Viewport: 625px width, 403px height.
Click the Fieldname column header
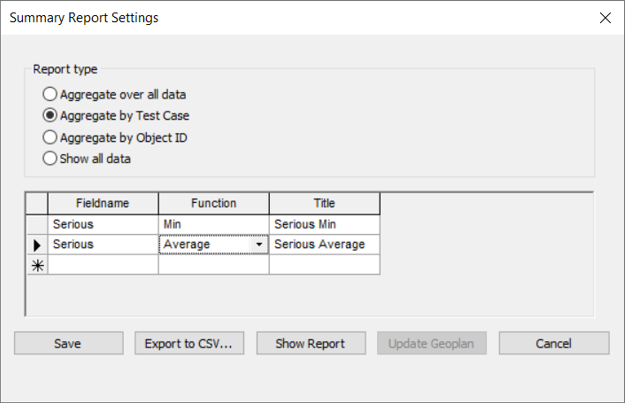[103, 203]
